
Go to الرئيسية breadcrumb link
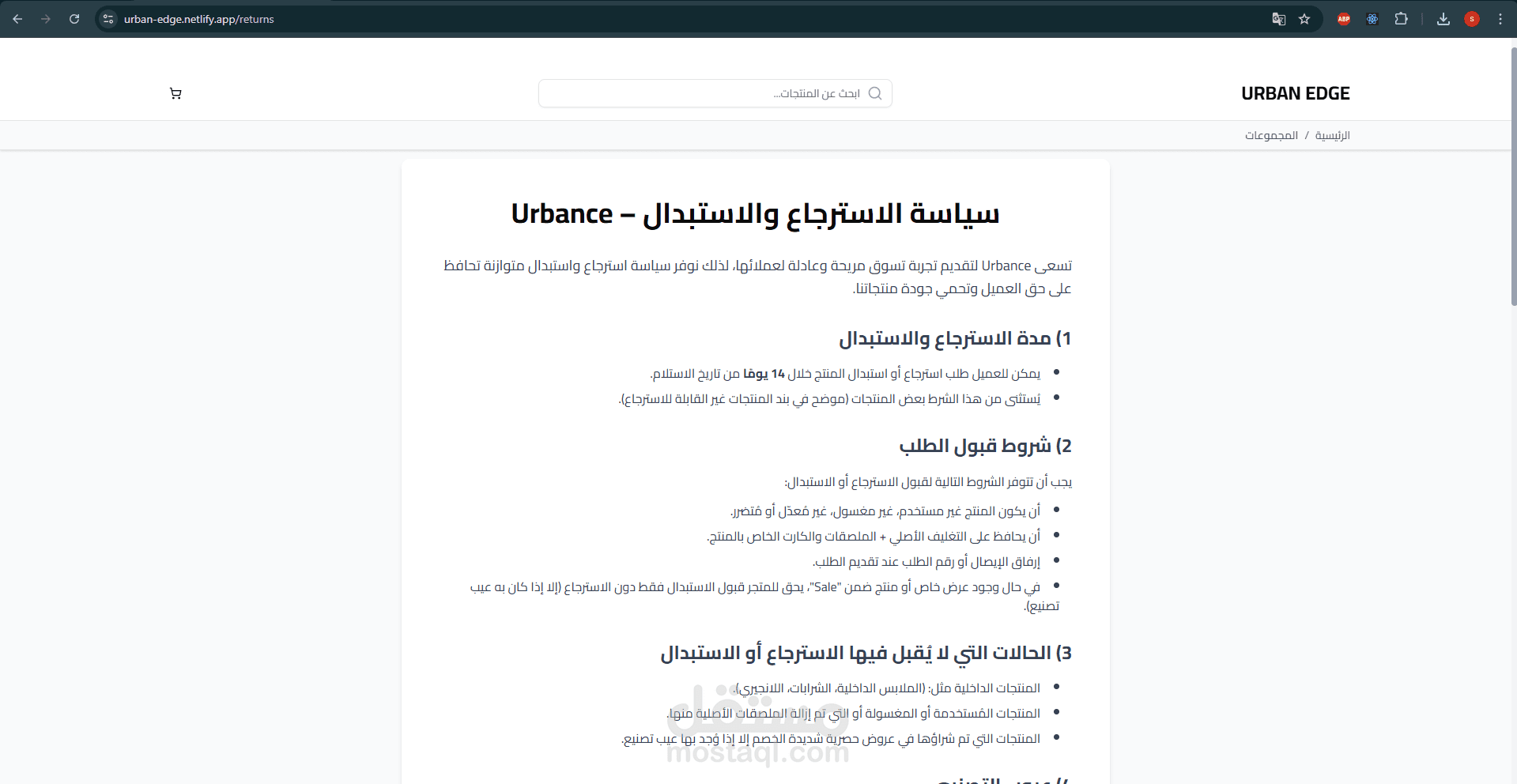coord(1333,135)
